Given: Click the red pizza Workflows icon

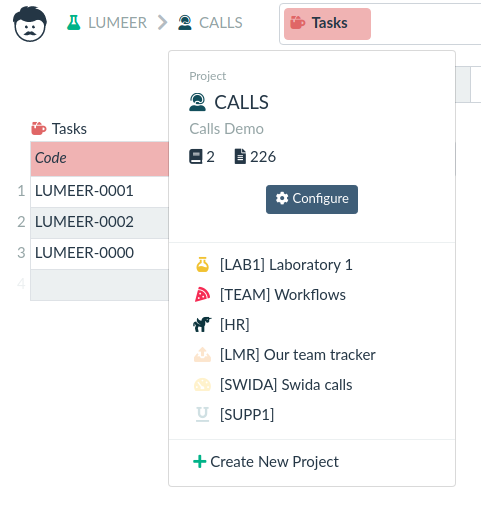Looking at the screenshot, I should pyautogui.click(x=202, y=295).
